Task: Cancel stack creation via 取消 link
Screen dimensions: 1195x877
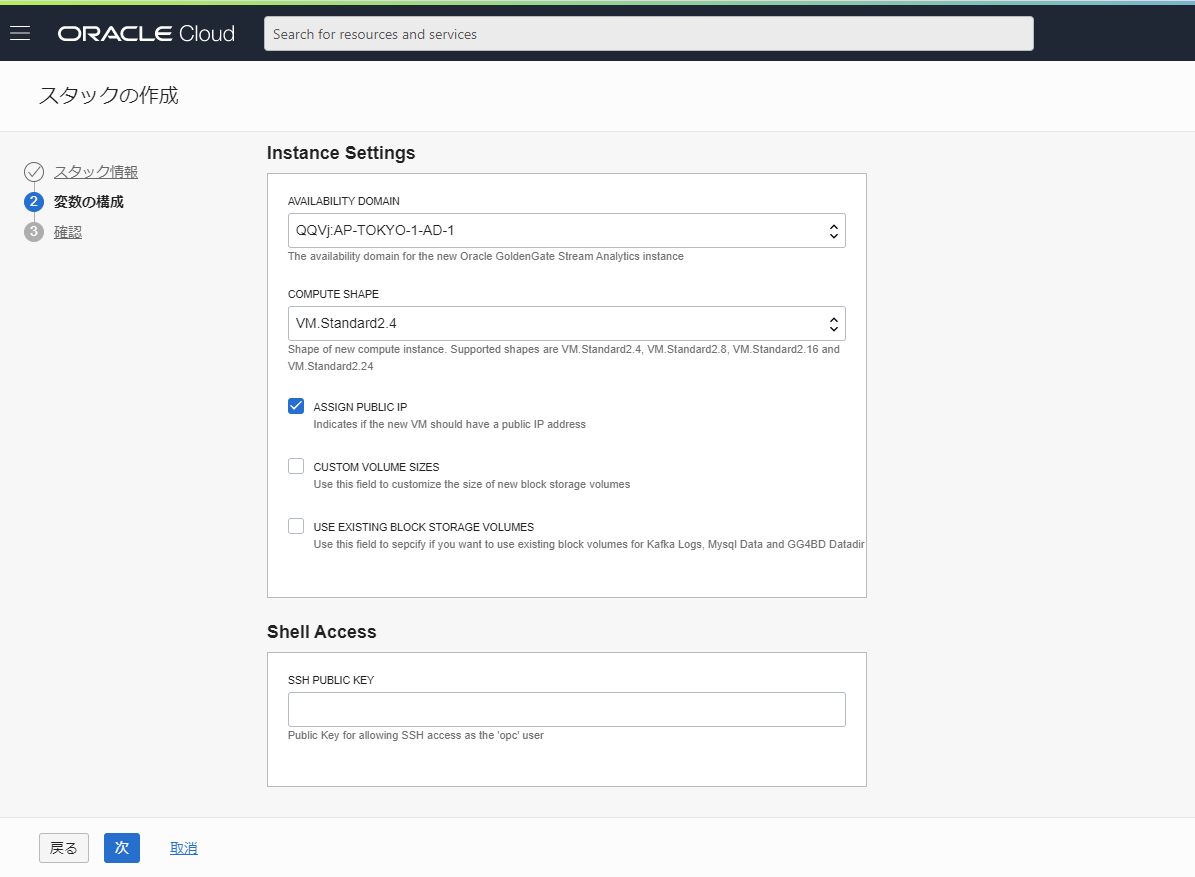Action: (x=183, y=847)
